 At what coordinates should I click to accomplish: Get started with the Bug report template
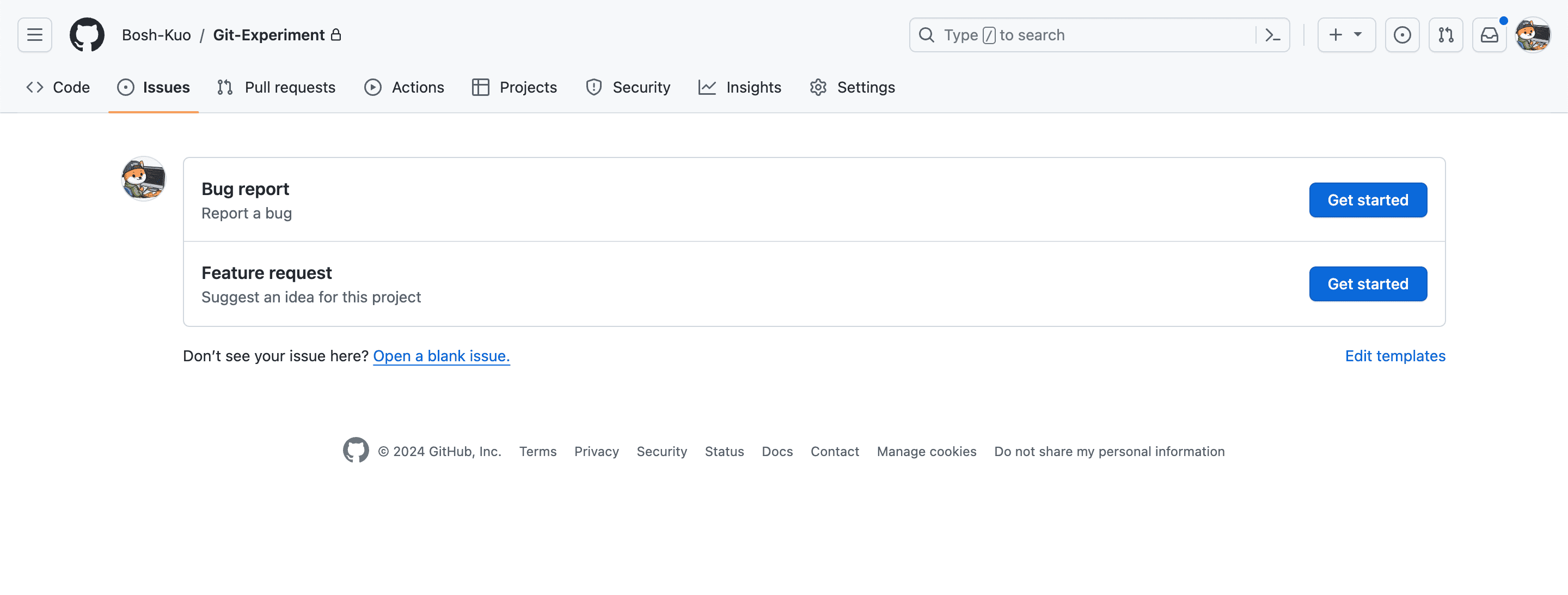point(1367,200)
